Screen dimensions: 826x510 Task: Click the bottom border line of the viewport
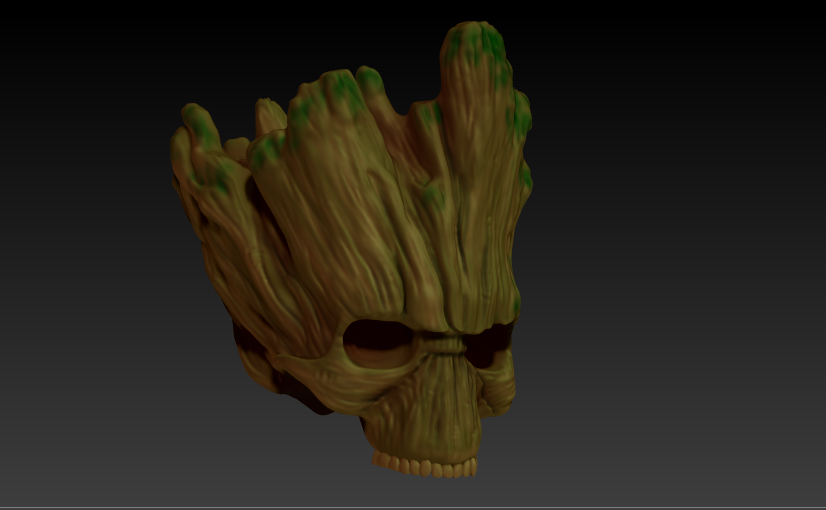(413, 507)
